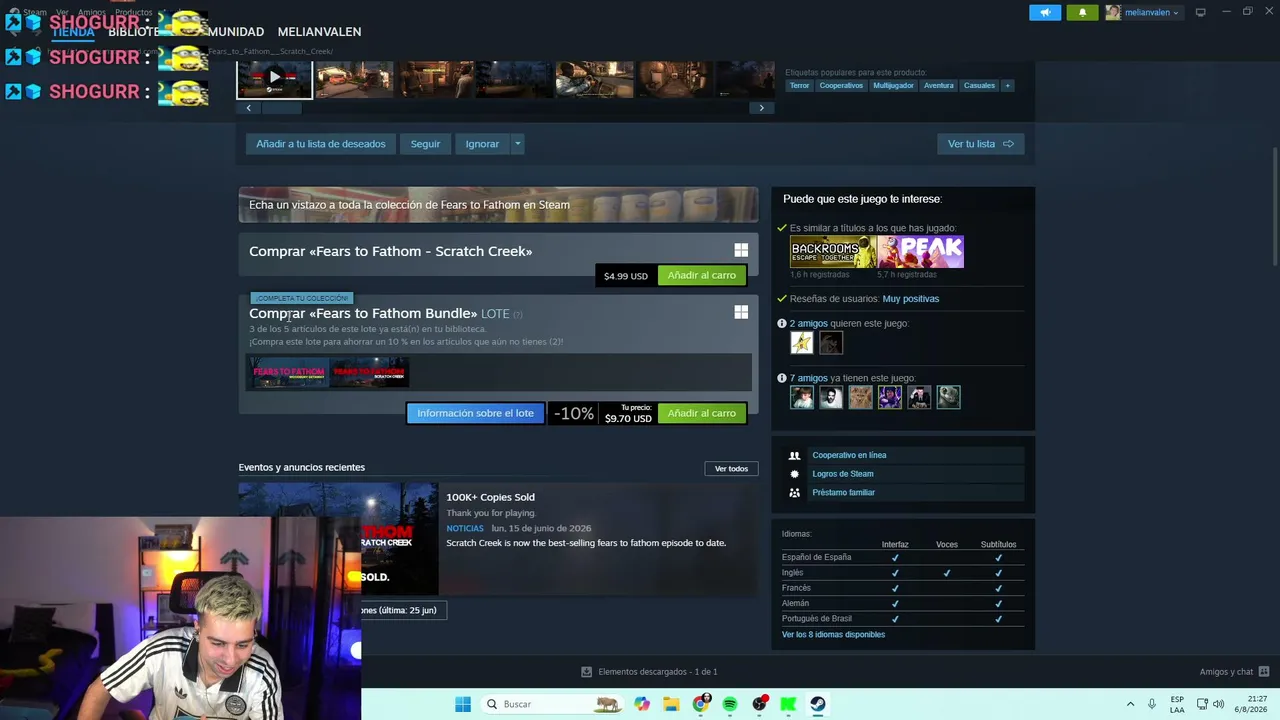The width and height of the screenshot is (1280, 720).
Task: Click the Muy positivas reviews link
Action: click(910, 299)
